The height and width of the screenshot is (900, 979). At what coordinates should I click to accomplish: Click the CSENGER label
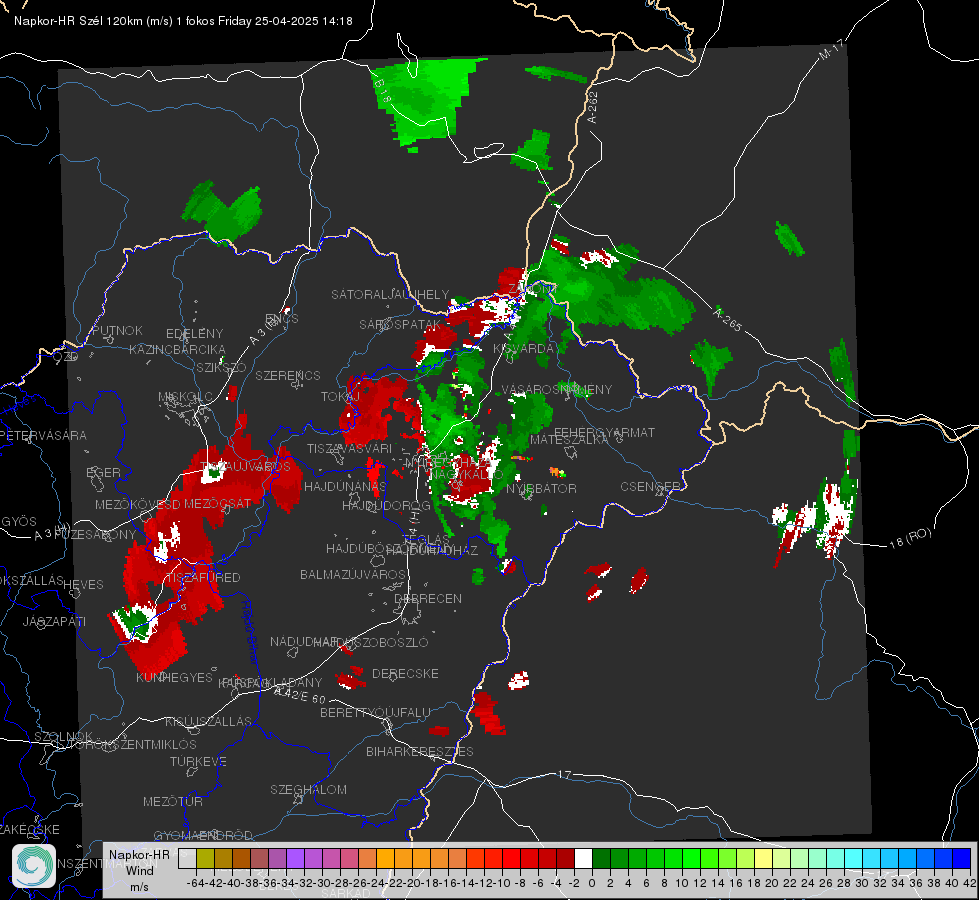650,487
